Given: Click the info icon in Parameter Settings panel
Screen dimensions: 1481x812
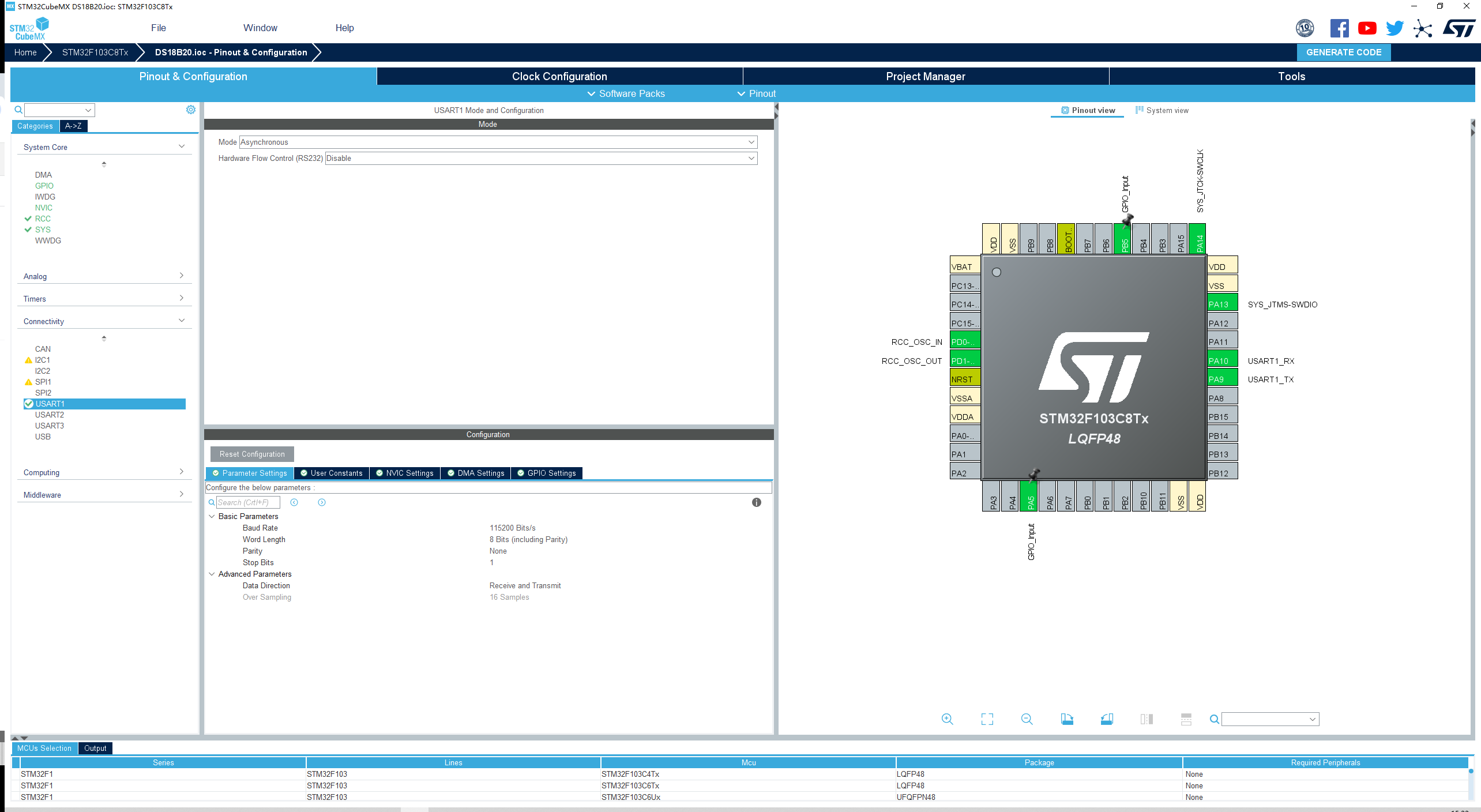Looking at the screenshot, I should (757, 502).
